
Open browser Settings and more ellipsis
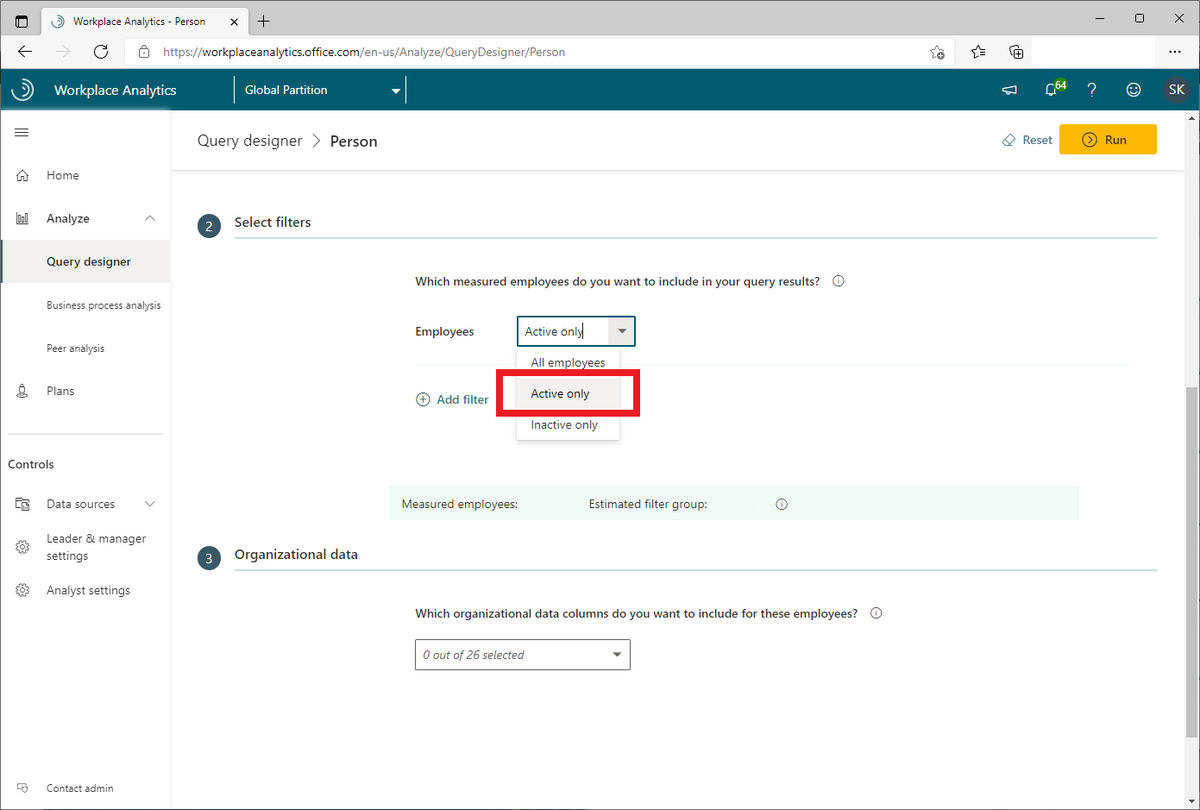[1175, 52]
